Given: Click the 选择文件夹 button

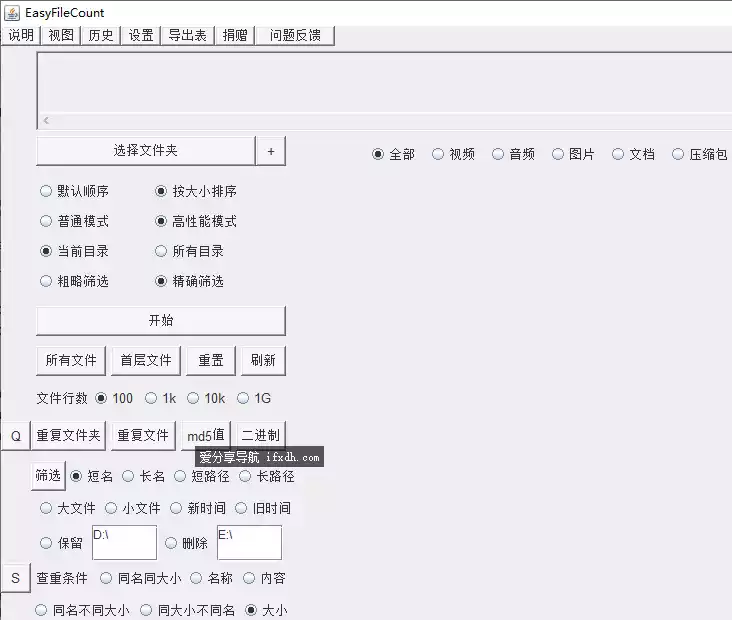Looking at the screenshot, I should pyautogui.click(x=146, y=150).
